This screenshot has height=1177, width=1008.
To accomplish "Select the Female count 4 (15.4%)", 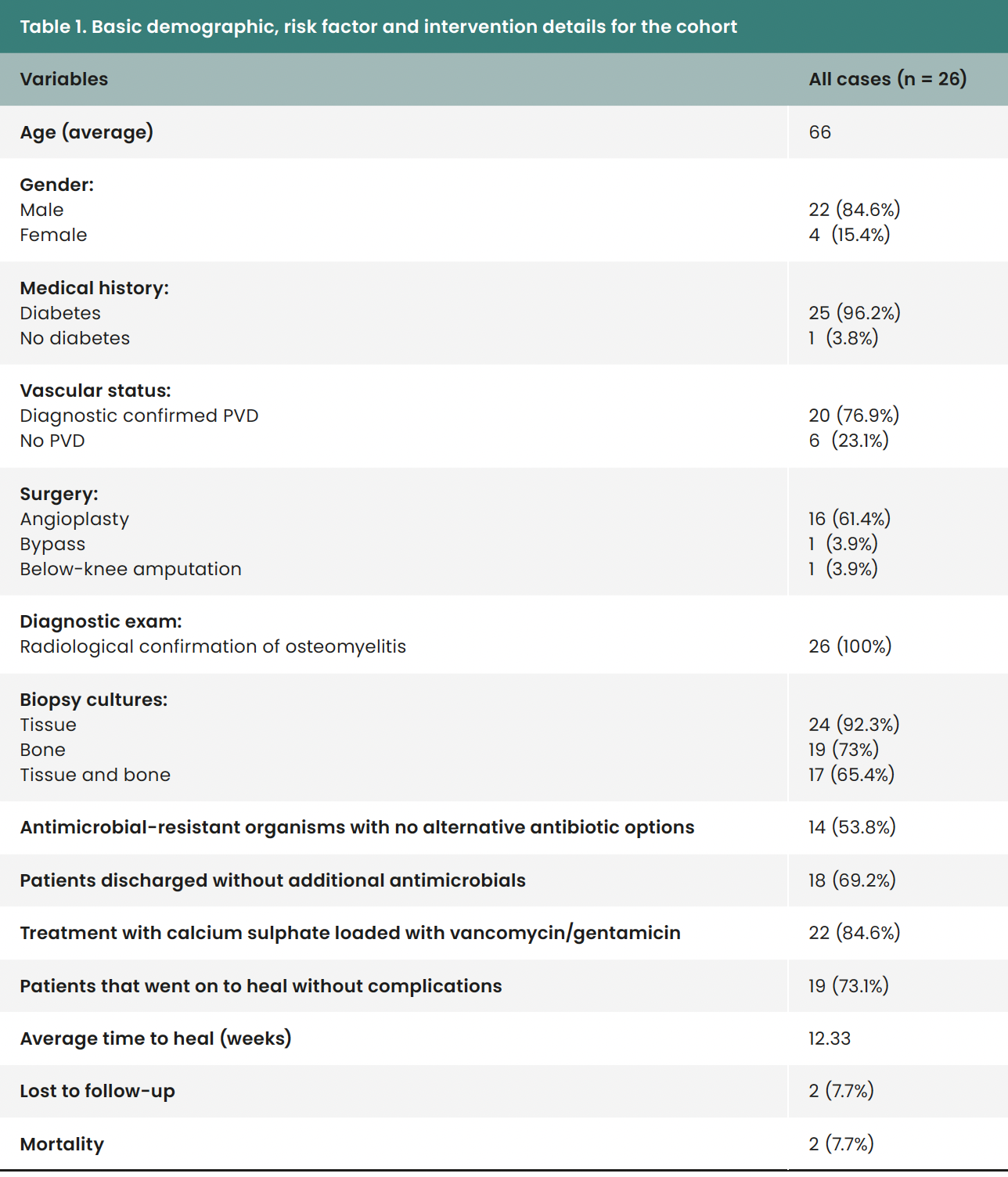I will 849,235.
